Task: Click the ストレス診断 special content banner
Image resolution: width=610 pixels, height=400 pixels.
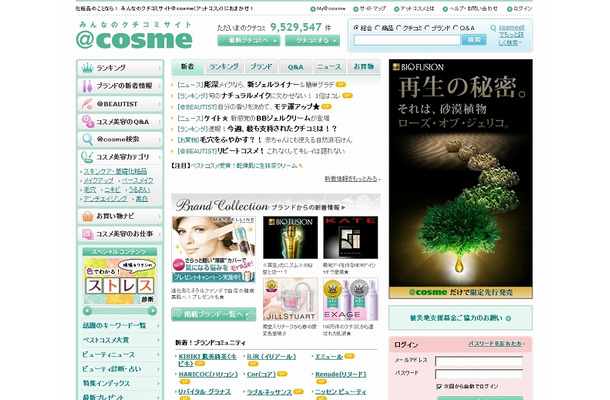Action: pos(120,281)
